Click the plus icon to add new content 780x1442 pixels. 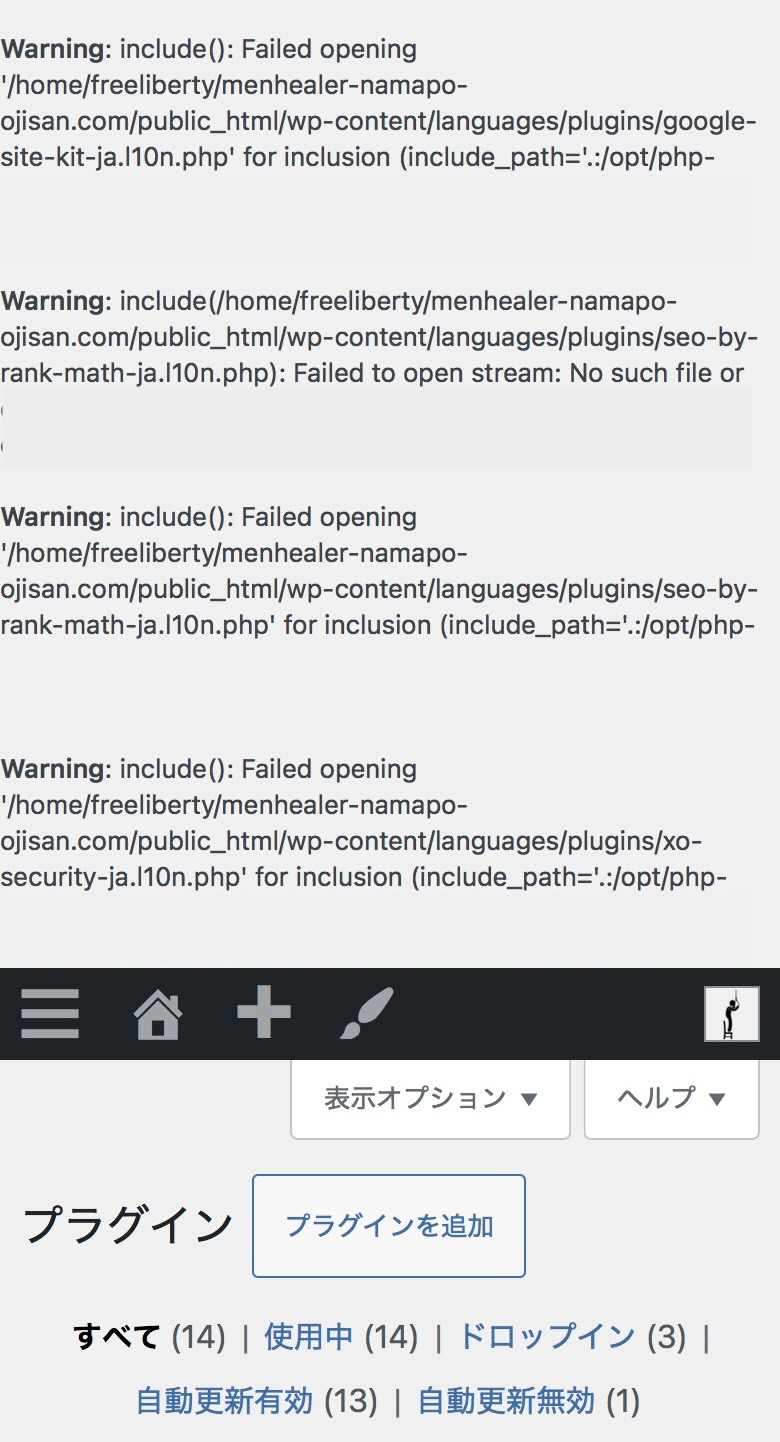point(264,1013)
